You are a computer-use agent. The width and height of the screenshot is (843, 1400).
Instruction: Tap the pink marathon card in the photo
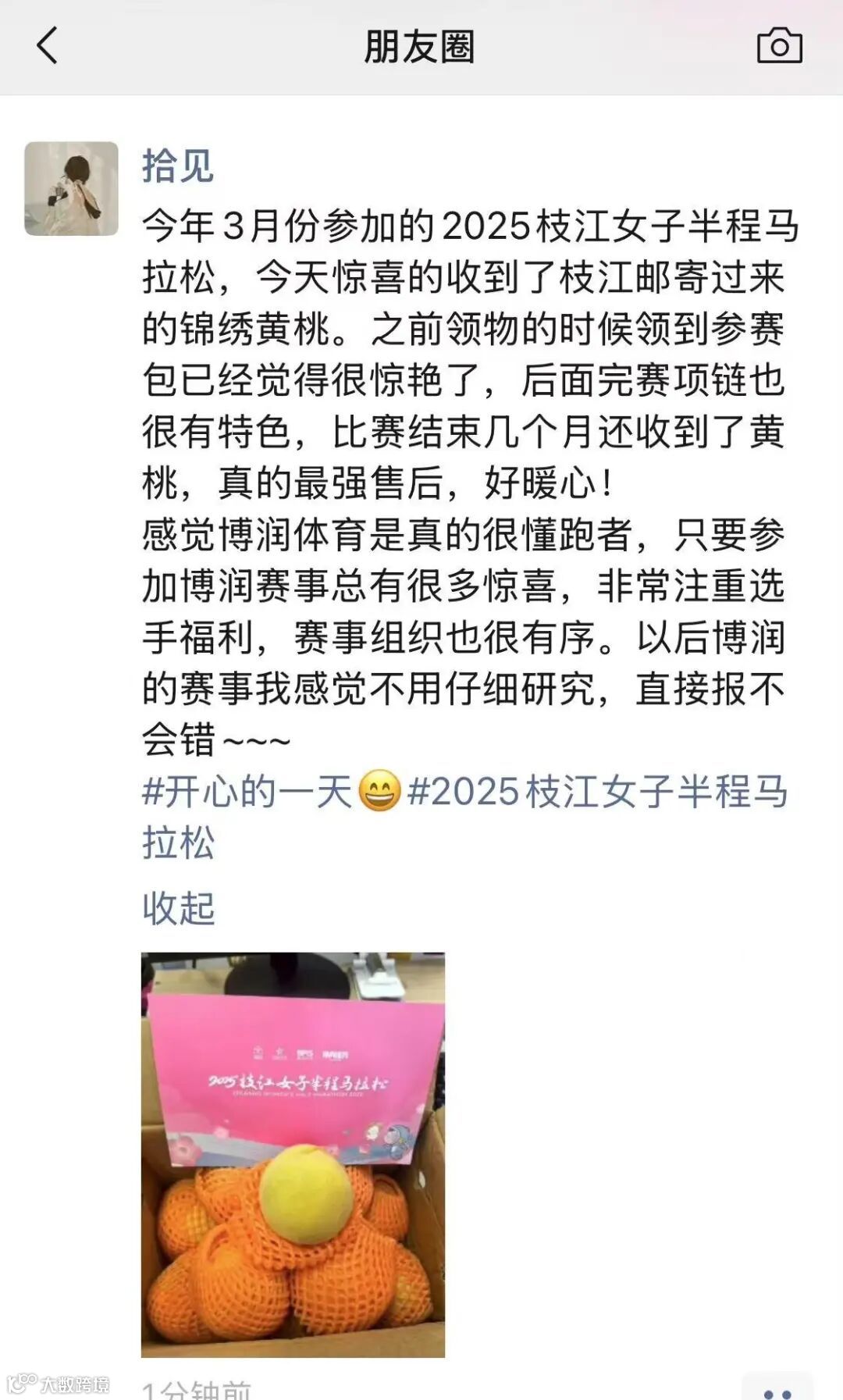(x=295, y=1079)
